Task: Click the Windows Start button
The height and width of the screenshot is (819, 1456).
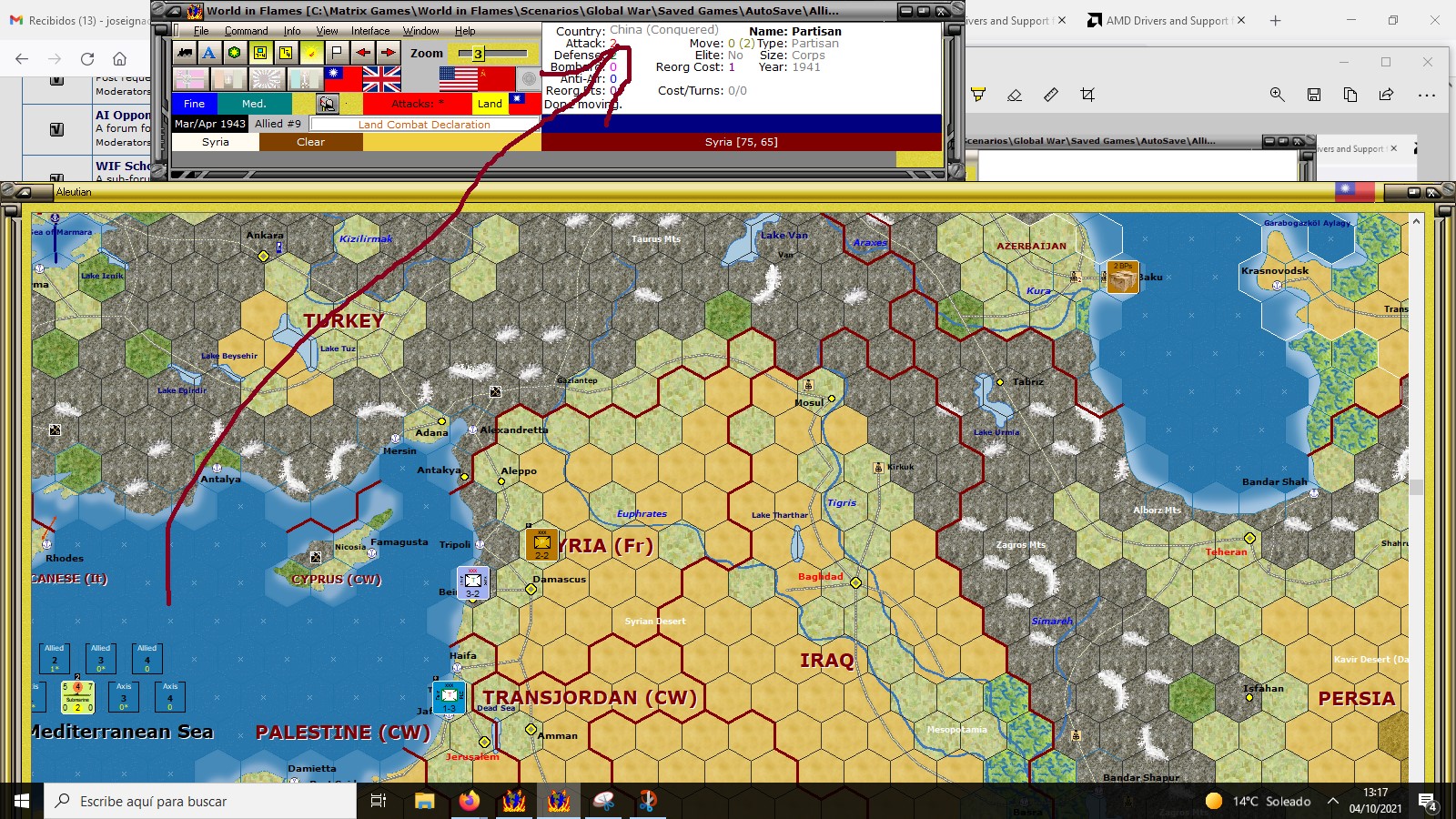Action: [22, 801]
